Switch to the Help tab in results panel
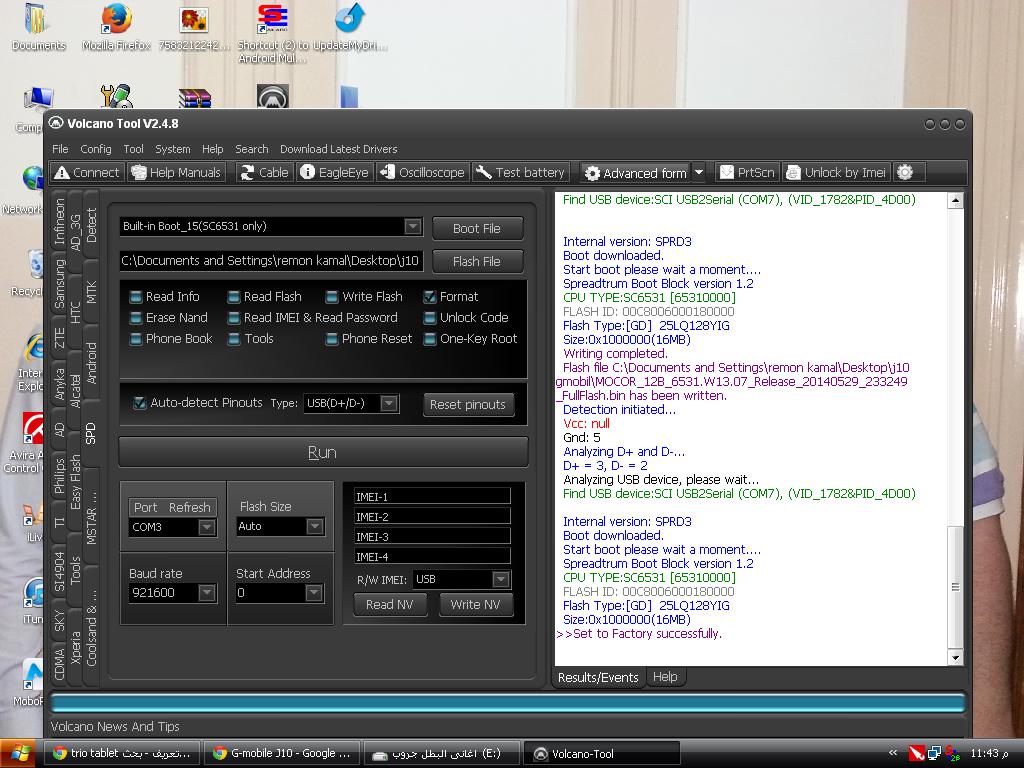Screen dimensions: 1024x768 coord(665,677)
